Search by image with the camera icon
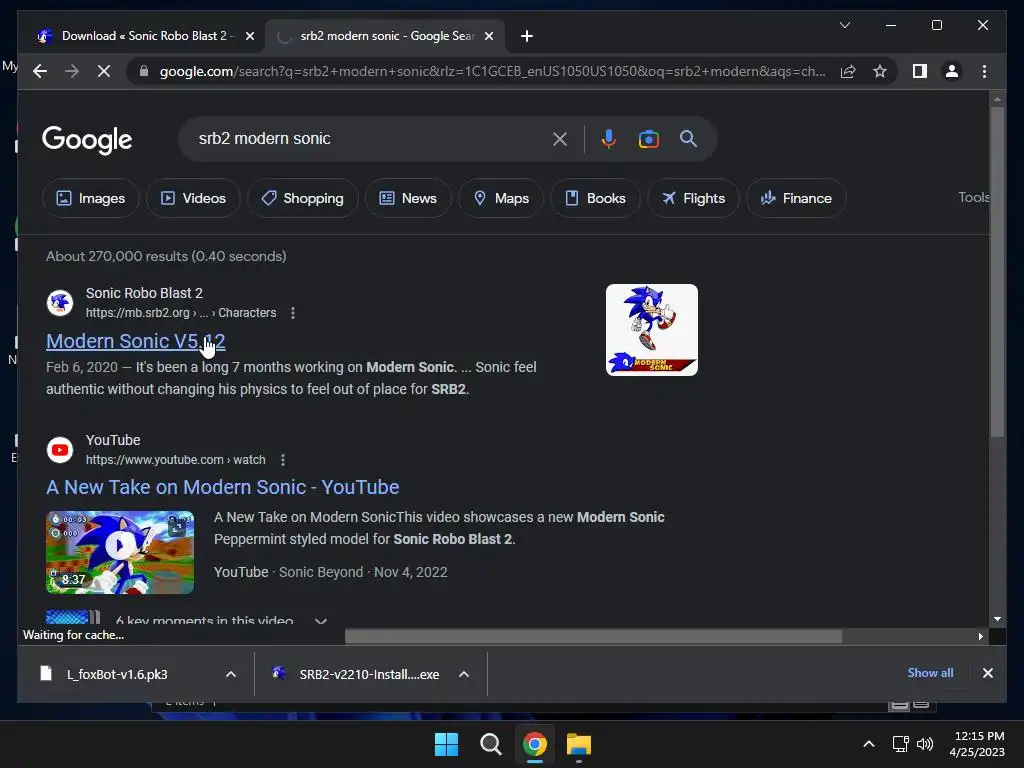 (648, 139)
